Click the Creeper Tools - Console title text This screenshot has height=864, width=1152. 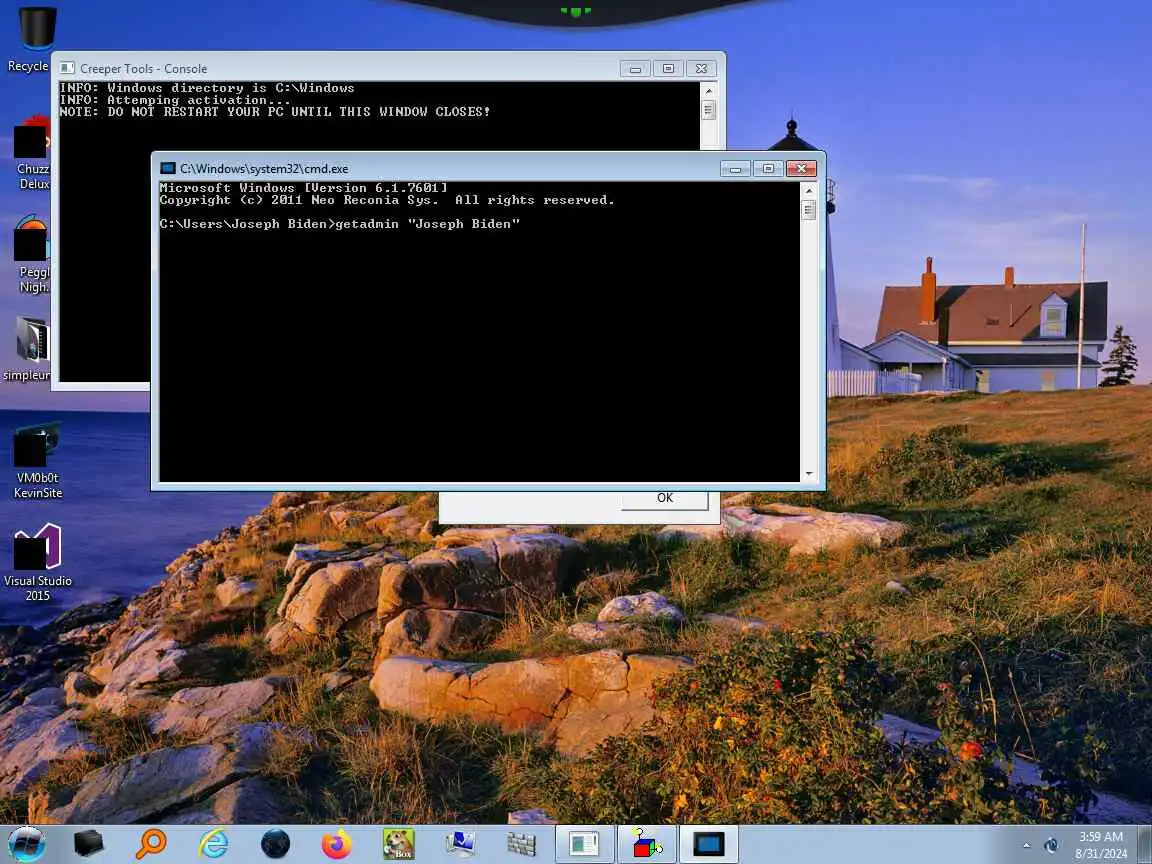[143, 68]
